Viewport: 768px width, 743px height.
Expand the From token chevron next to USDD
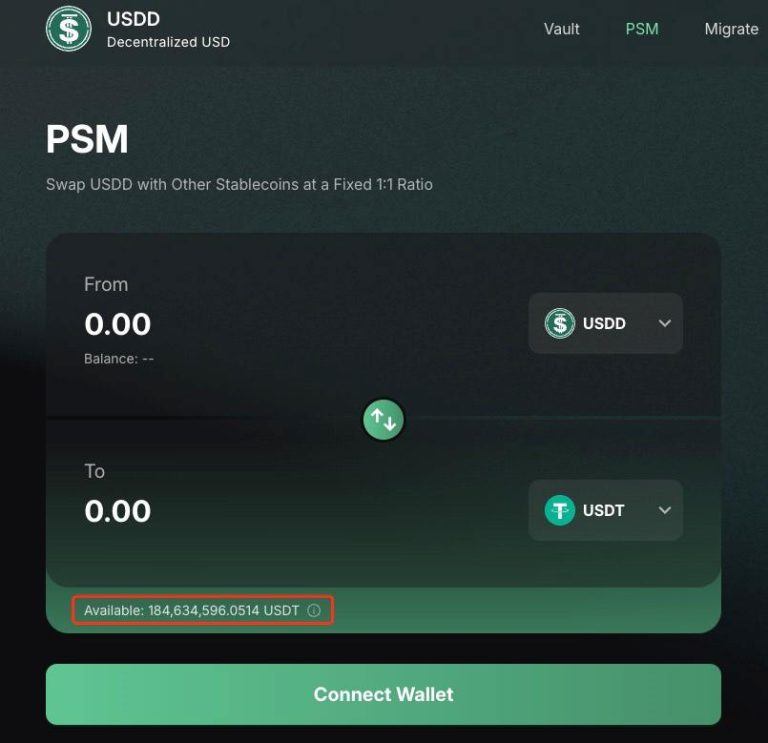tap(665, 323)
